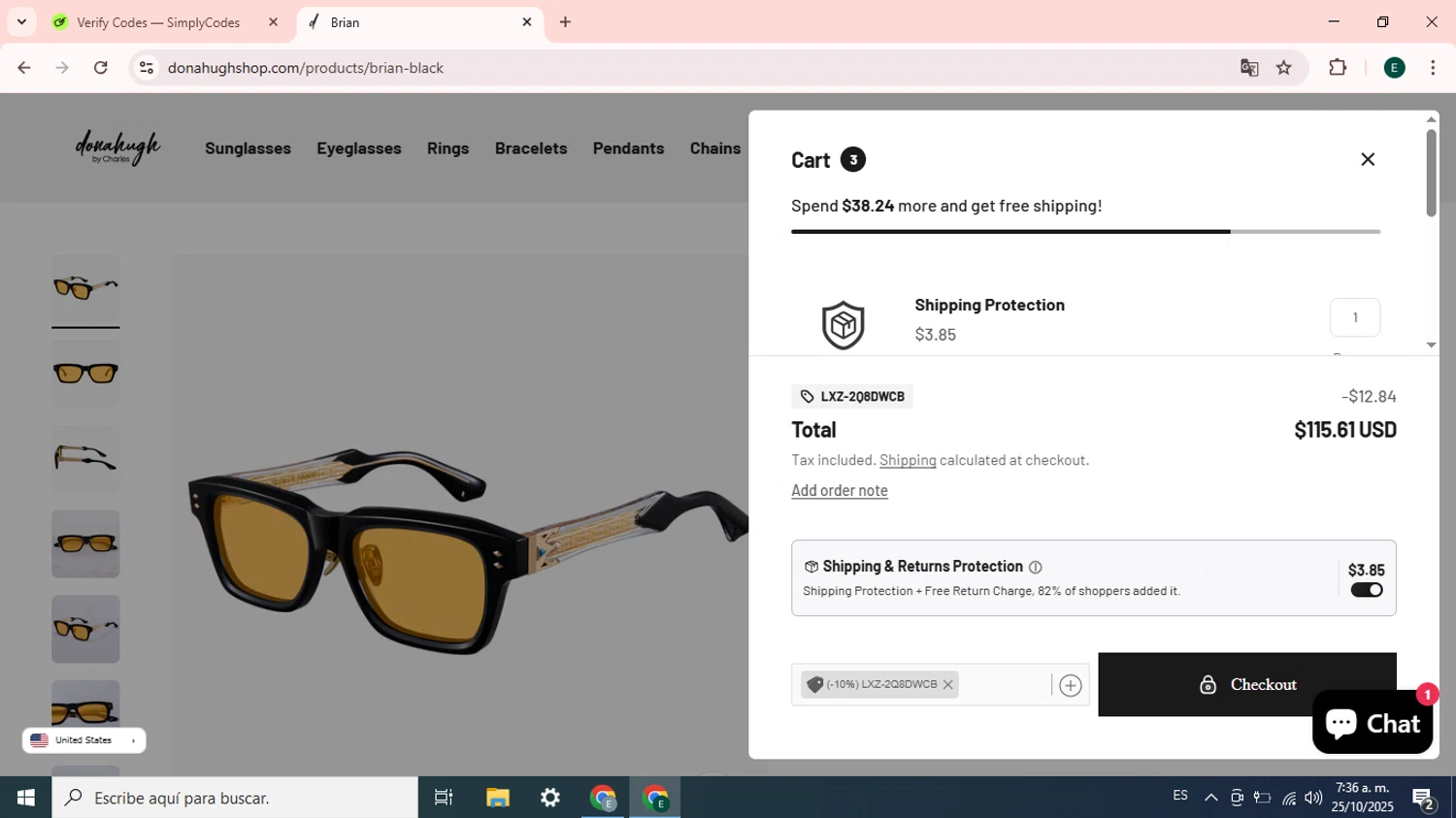Follow the Shipping link under Total
This screenshot has width=1456, height=818.
(908, 461)
